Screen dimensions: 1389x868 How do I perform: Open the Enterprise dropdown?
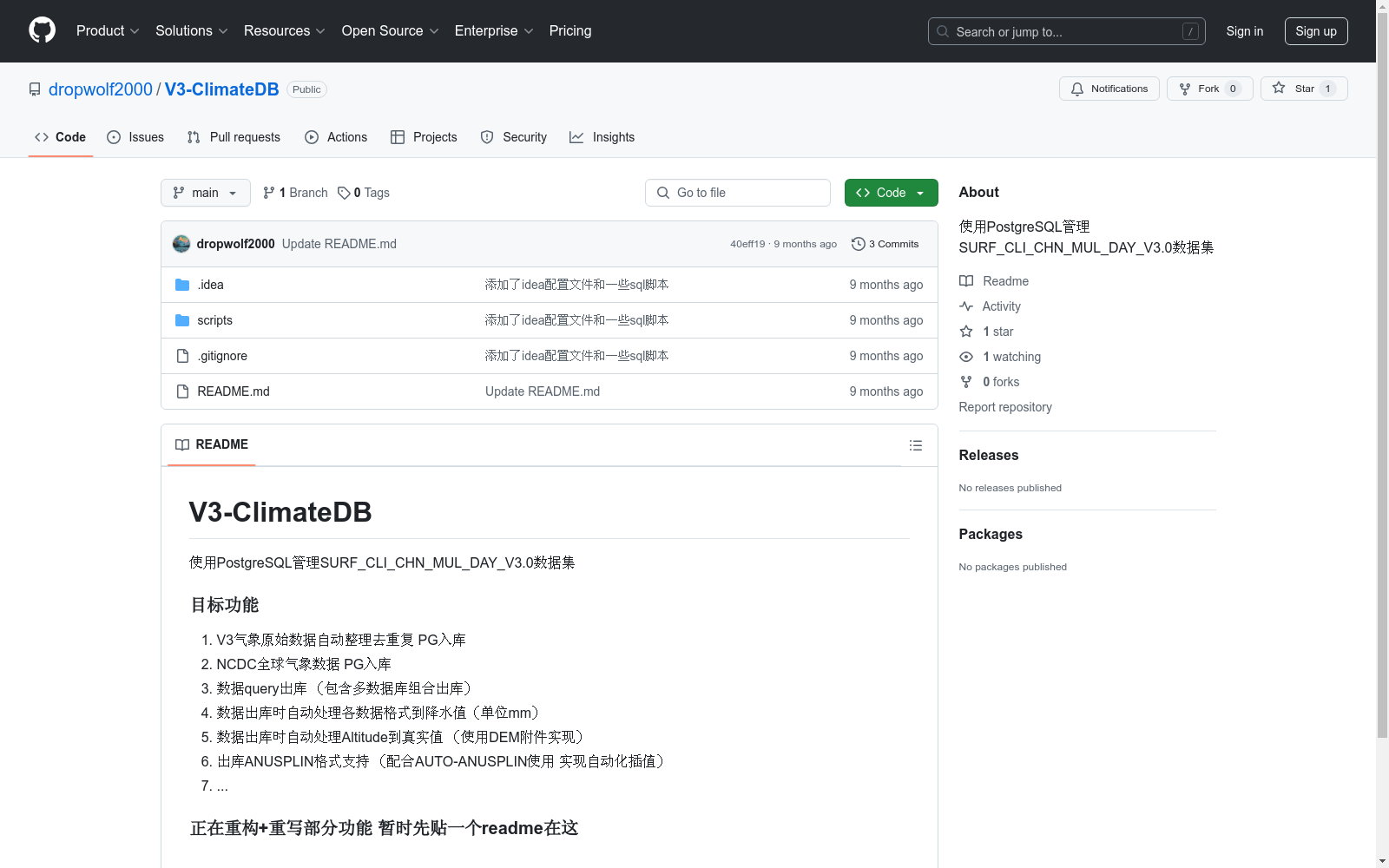(x=494, y=31)
